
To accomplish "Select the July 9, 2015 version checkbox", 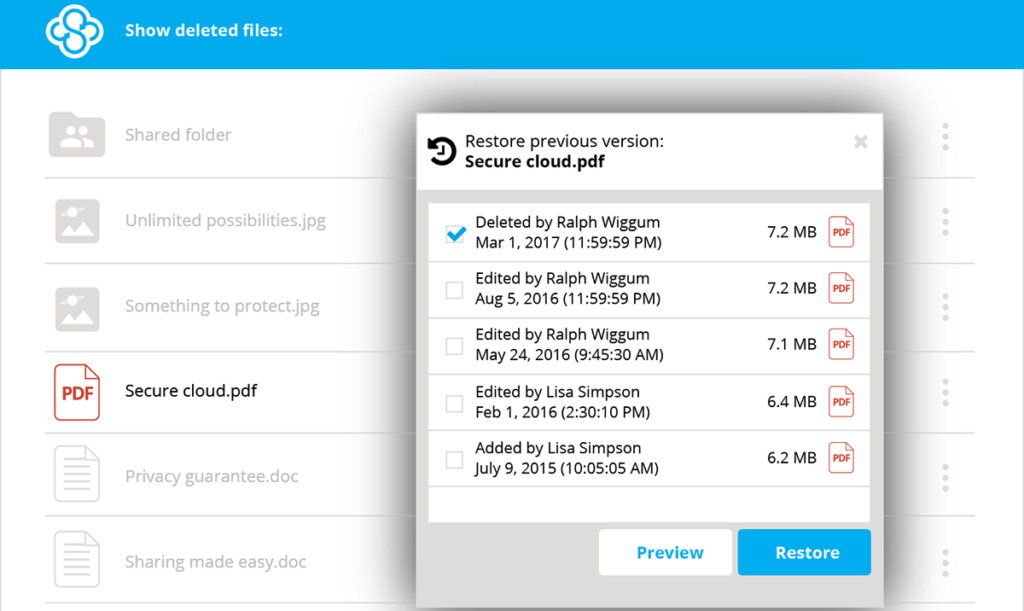I will pyautogui.click(x=455, y=459).
